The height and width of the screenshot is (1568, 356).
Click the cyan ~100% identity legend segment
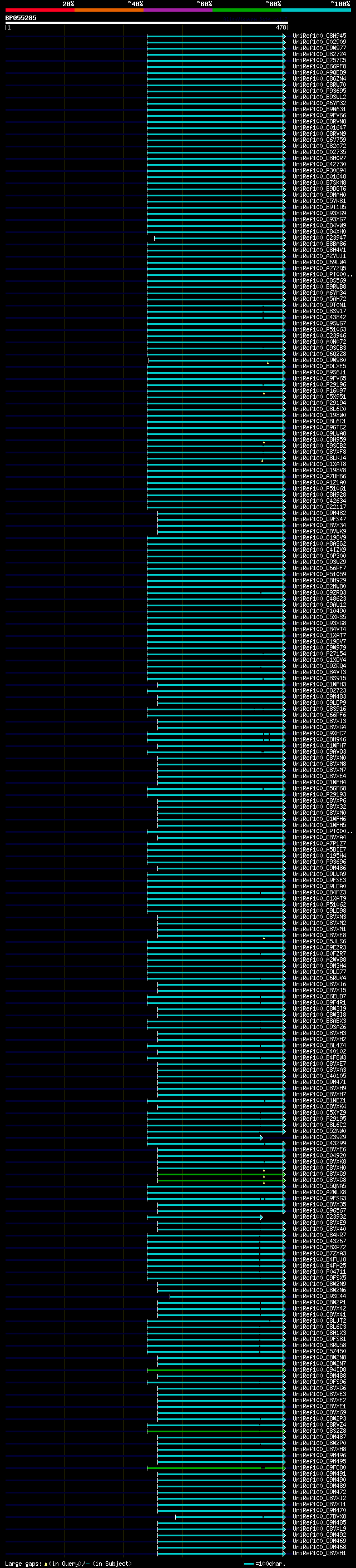pyautogui.click(x=316, y=10)
